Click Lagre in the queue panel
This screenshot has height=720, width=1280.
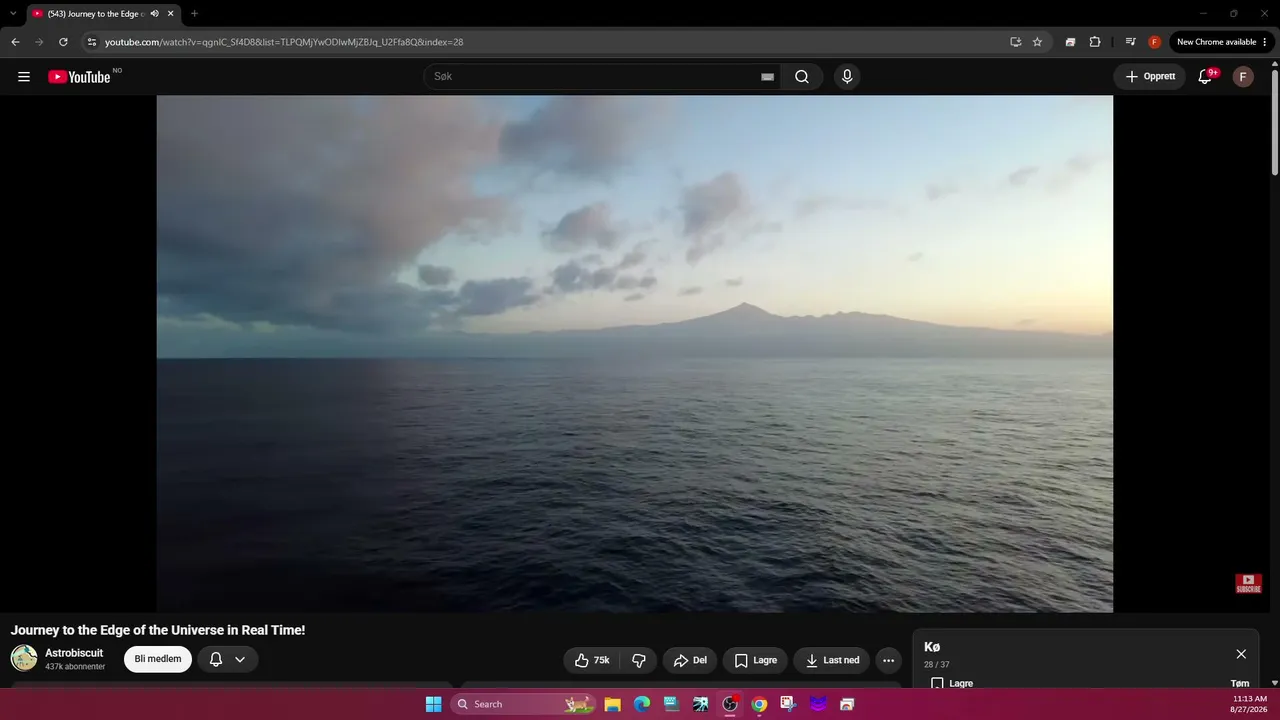[x=952, y=684]
